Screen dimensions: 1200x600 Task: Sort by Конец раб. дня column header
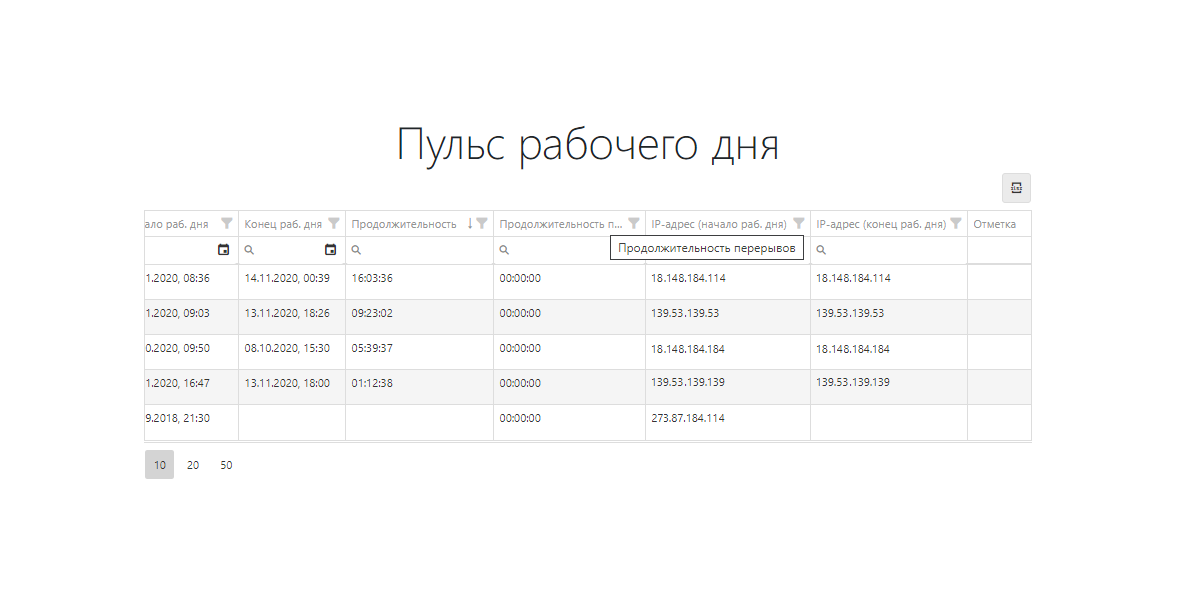tap(283, 224)
